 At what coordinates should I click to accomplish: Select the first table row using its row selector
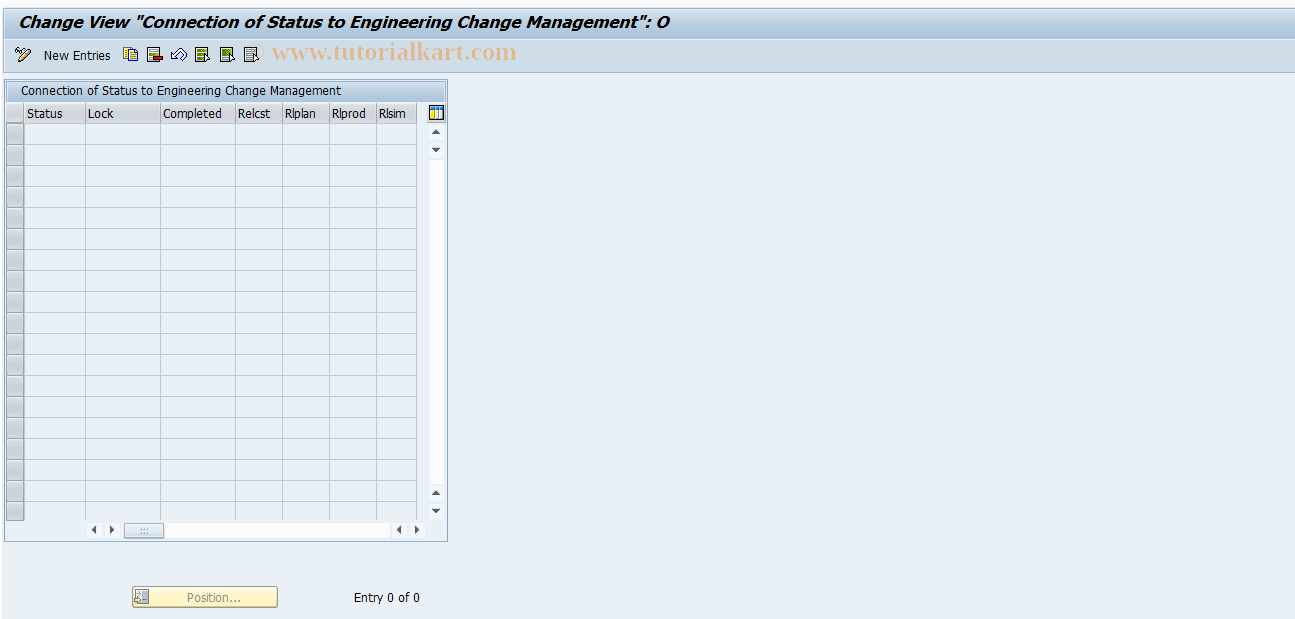(15, 134)
